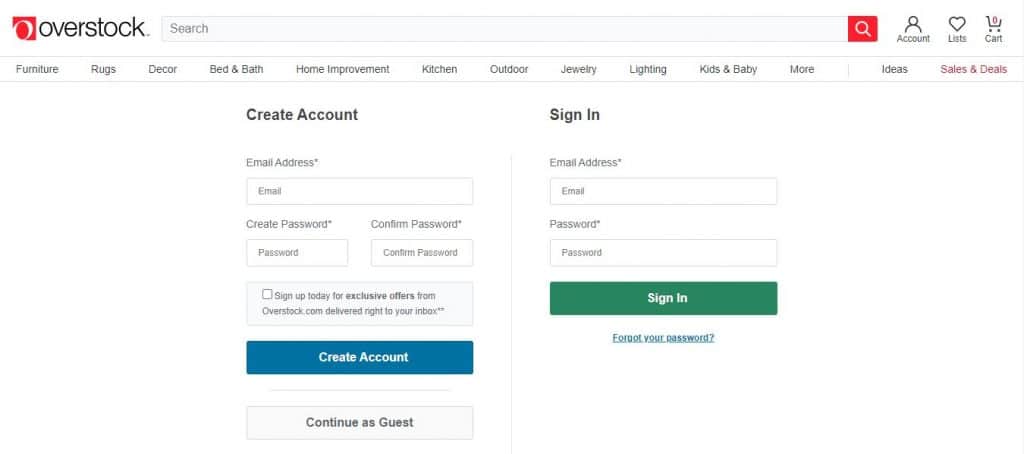Viewport: 1024px width, 454px height.
Task: Click the Confirm Password field
Action: tap(422, 253)
